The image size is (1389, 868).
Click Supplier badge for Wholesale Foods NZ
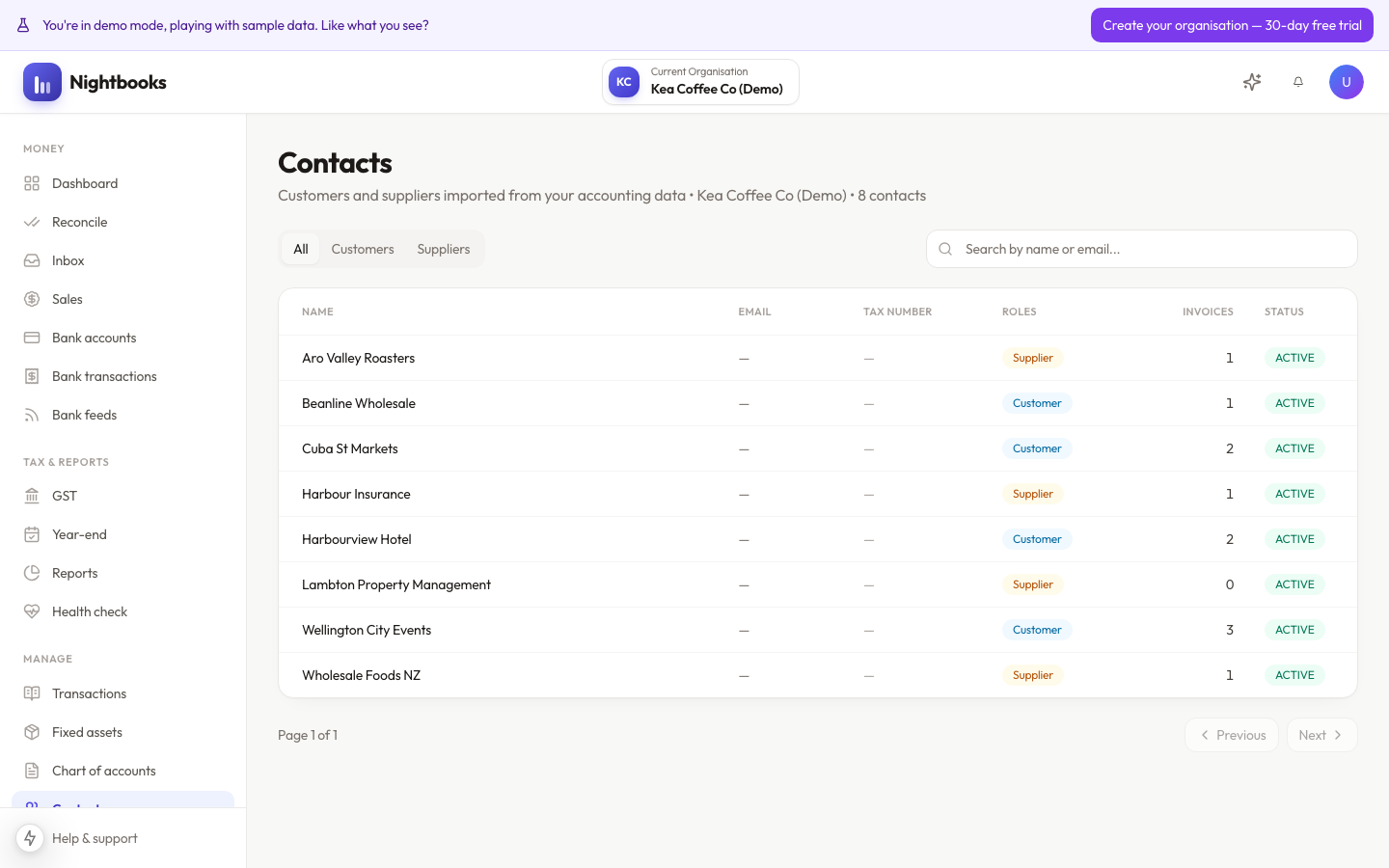click(x=1033, y=675)
